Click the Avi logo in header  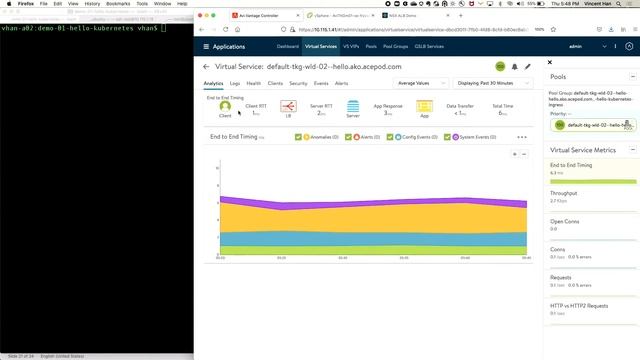click(x=629, y=47)
